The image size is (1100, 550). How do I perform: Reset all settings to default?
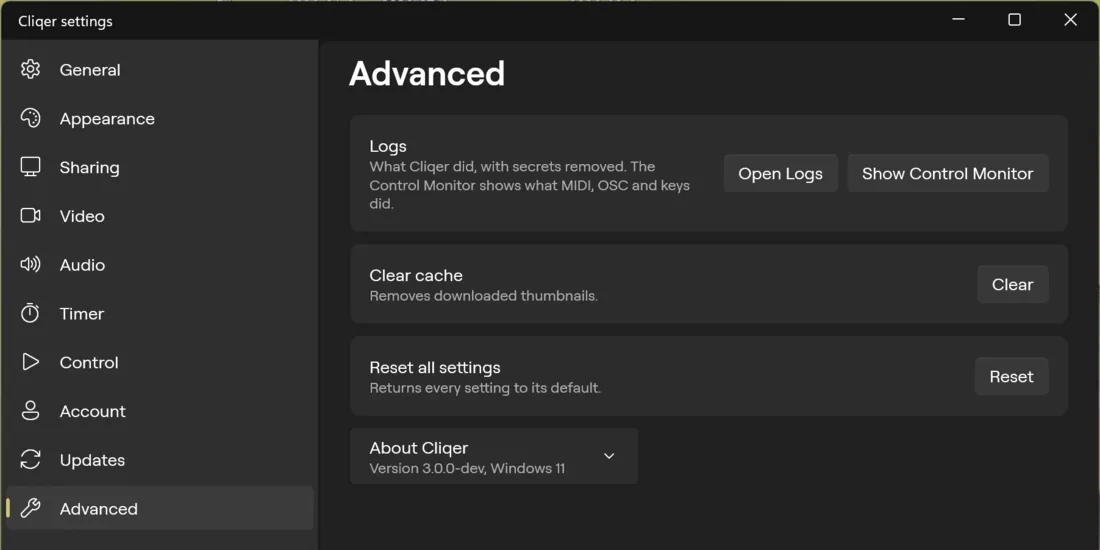1012,376
